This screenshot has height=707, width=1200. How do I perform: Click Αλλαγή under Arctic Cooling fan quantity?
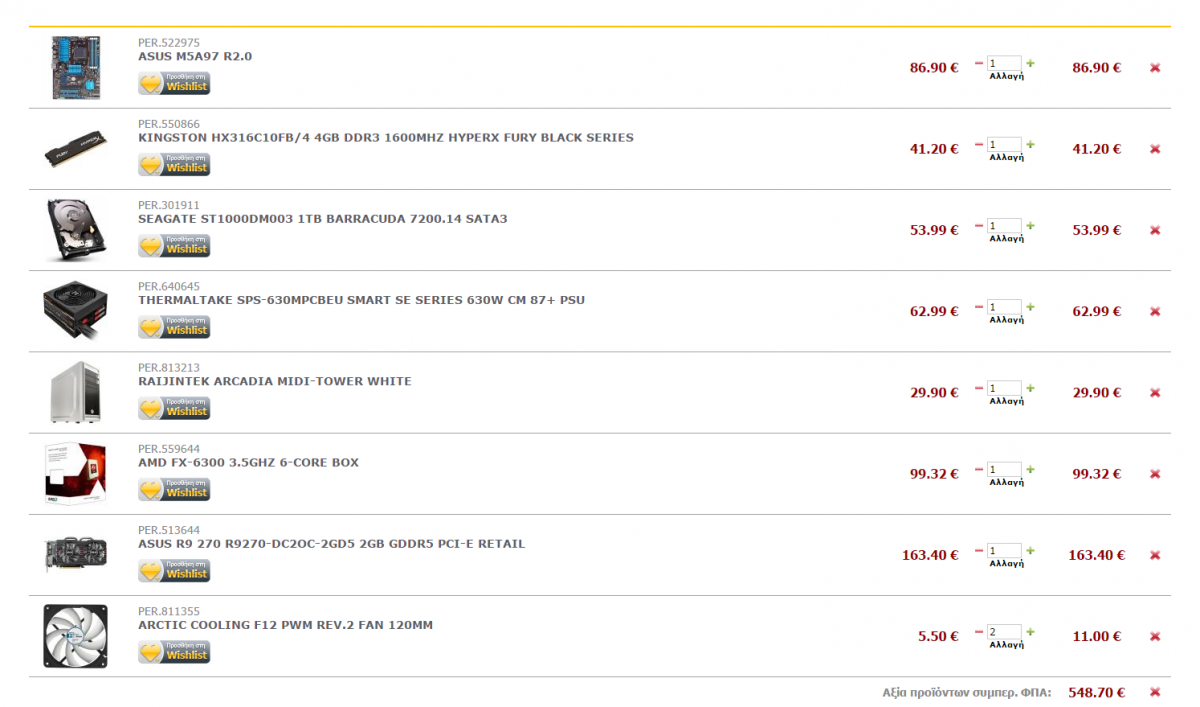point(1006,645)
